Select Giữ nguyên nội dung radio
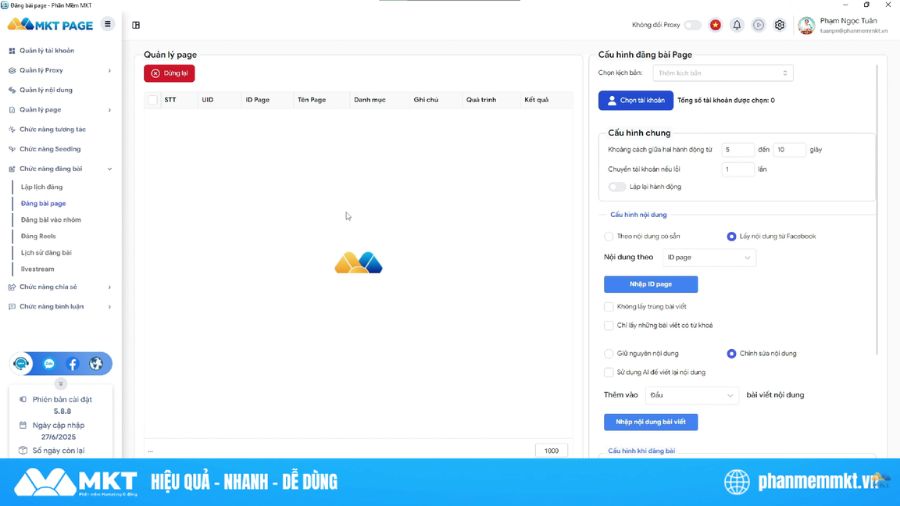This screenshot has height=506, width=900. [608, 353]
